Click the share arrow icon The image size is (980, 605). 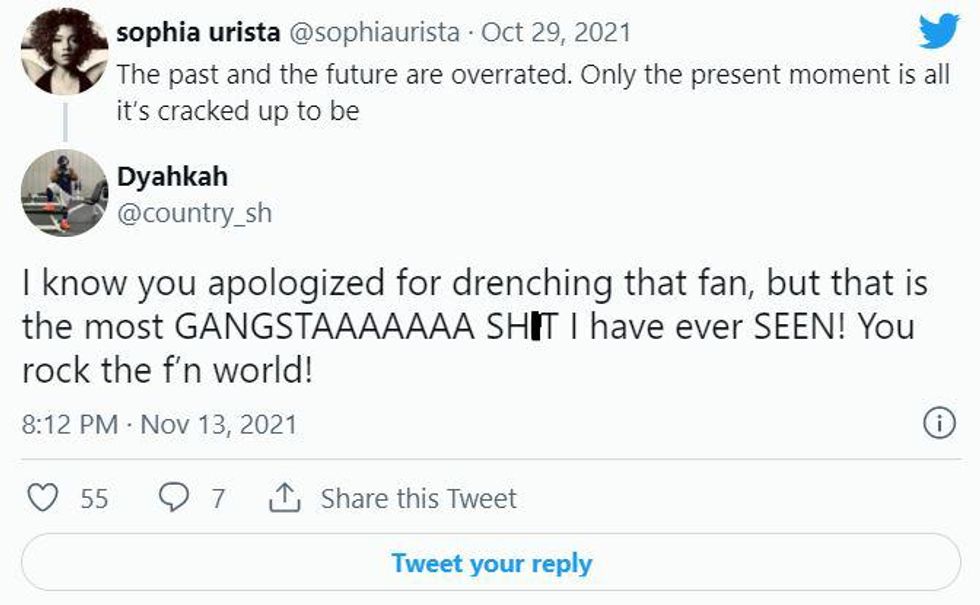(285, 497)
